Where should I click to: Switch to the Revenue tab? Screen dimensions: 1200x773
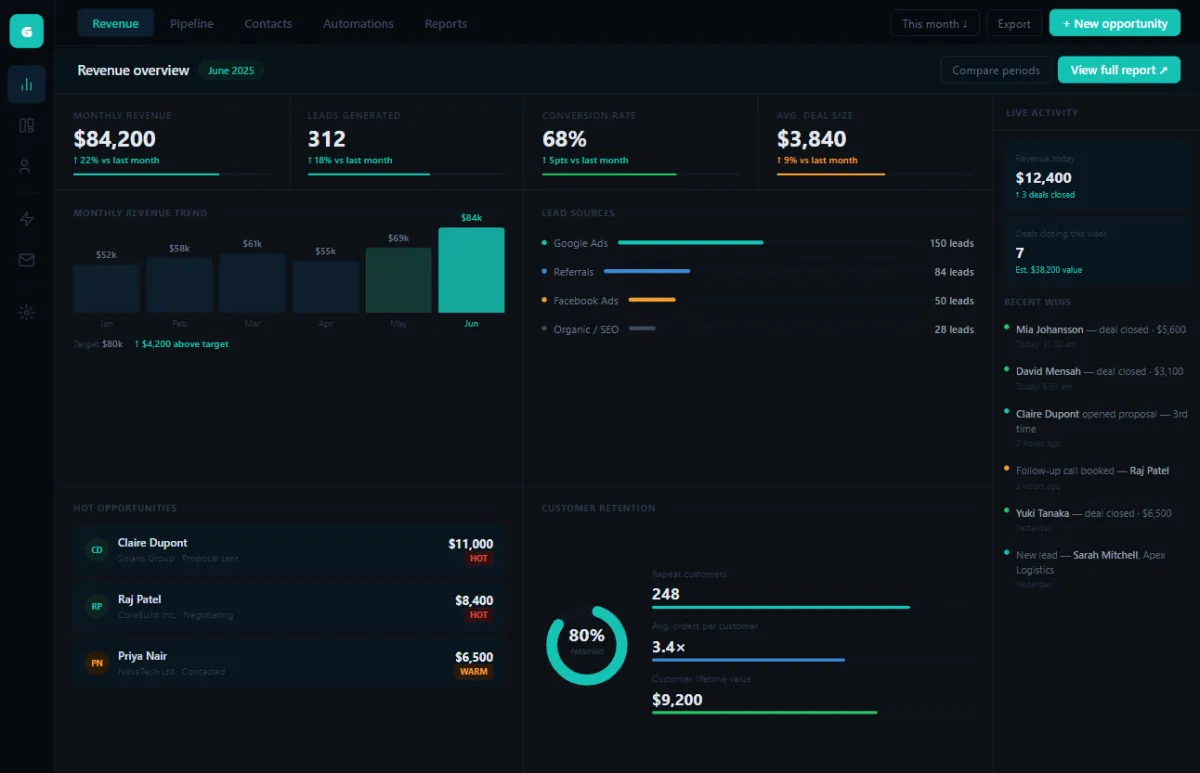(x=115, y=23)
